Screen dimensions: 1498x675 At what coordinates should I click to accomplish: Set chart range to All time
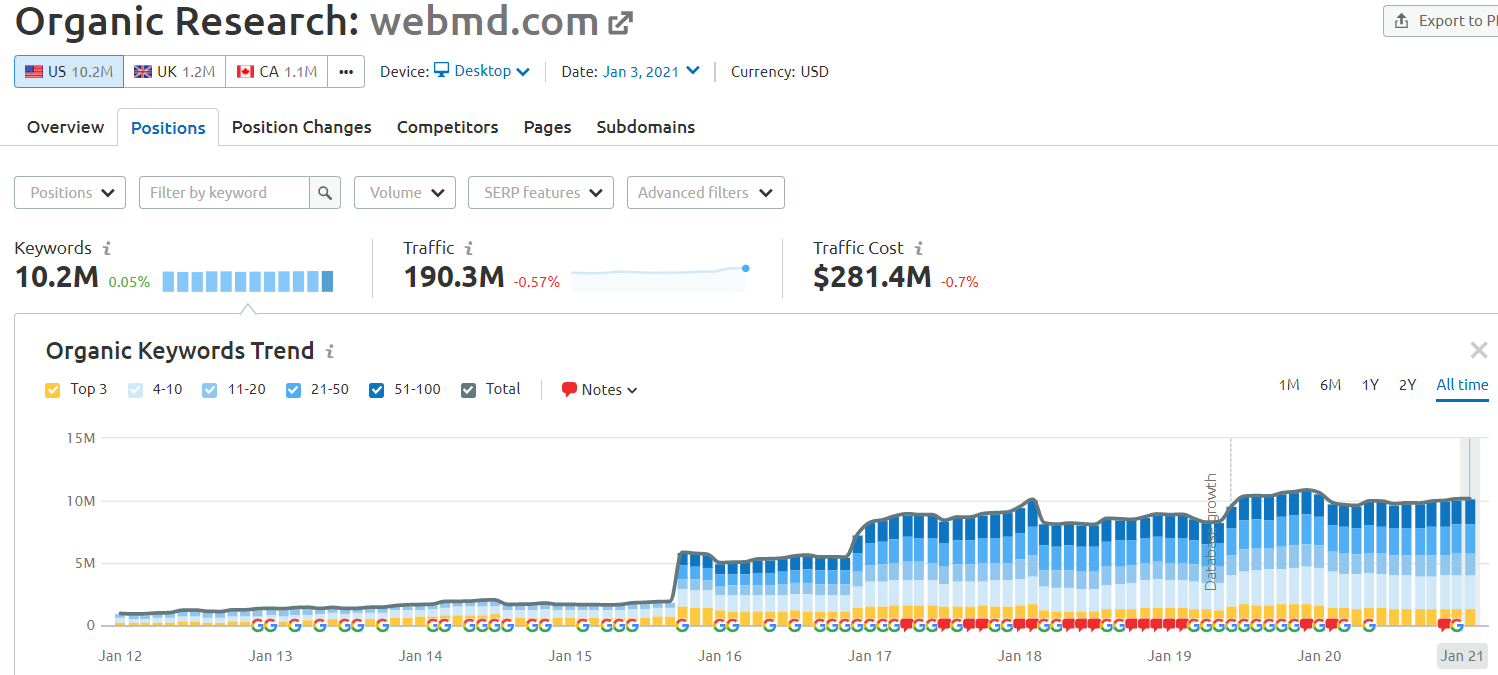(1462, 385)
